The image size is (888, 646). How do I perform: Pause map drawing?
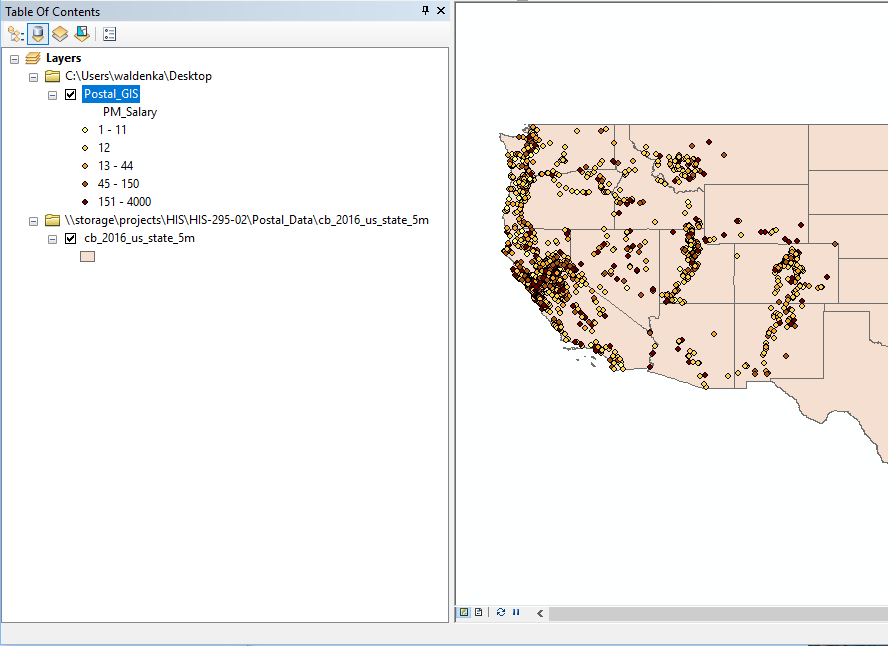pyautogui.click(x=516, y=612)
